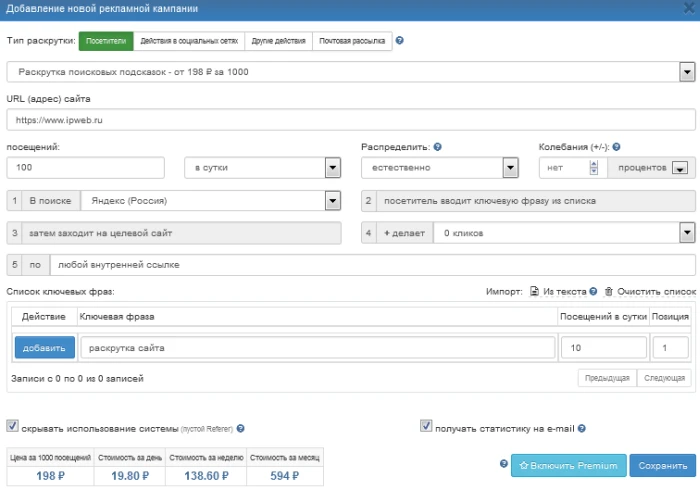This screenshot has width=700, height=490.
Task: Open the 0 кликов dropdown
Action: coord(686,232)
